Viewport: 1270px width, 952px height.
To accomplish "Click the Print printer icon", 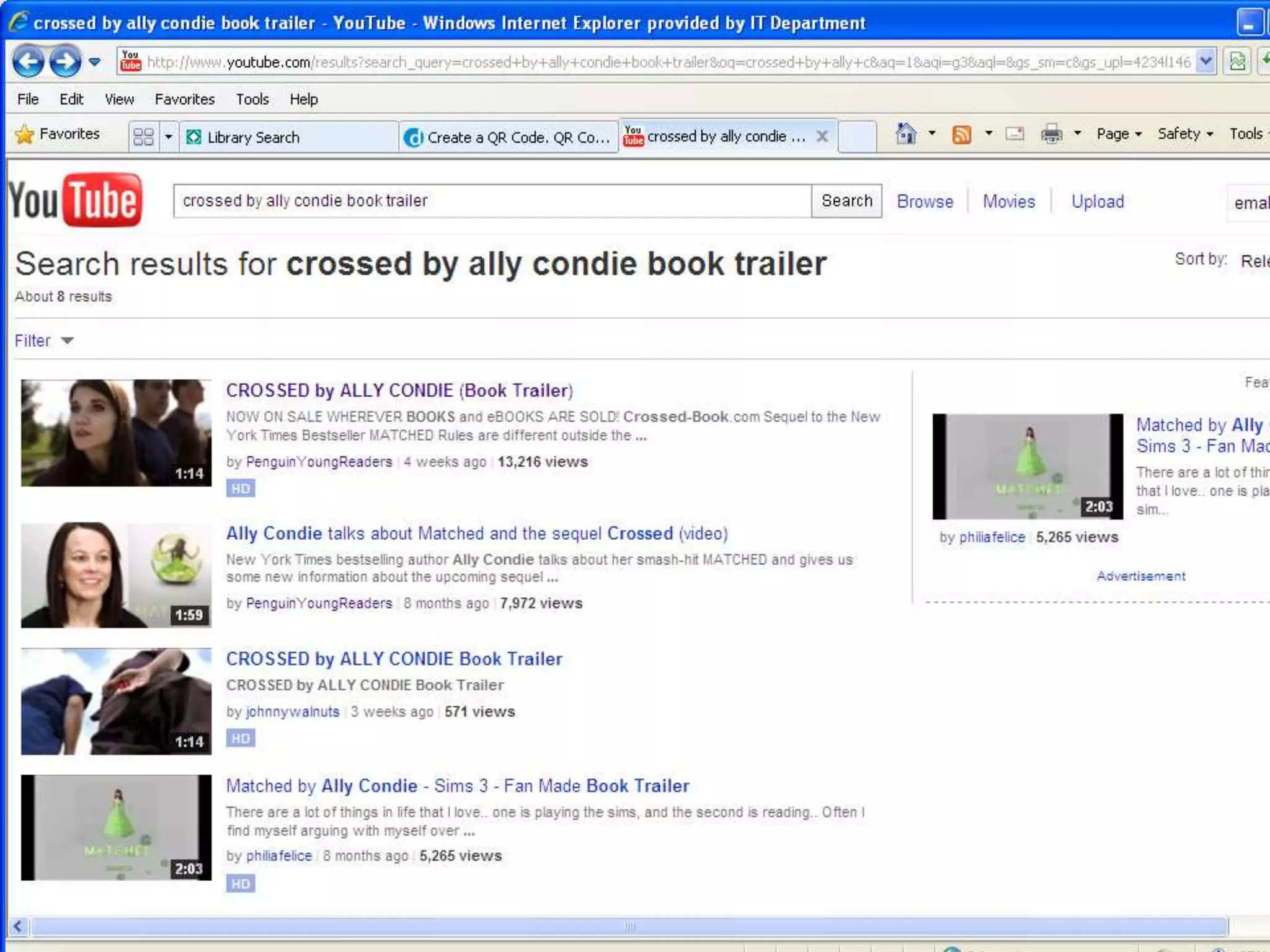I will click(1051, 134).
